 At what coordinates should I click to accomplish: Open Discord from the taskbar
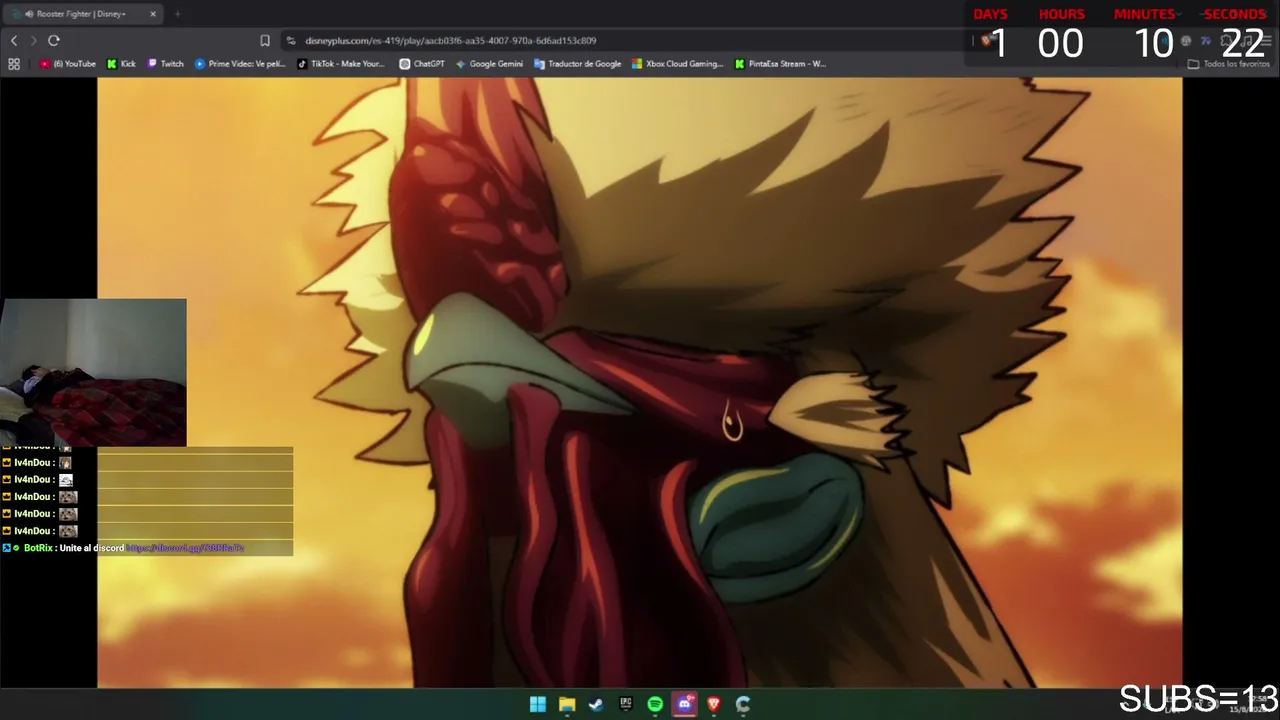[x=684, y=704]
